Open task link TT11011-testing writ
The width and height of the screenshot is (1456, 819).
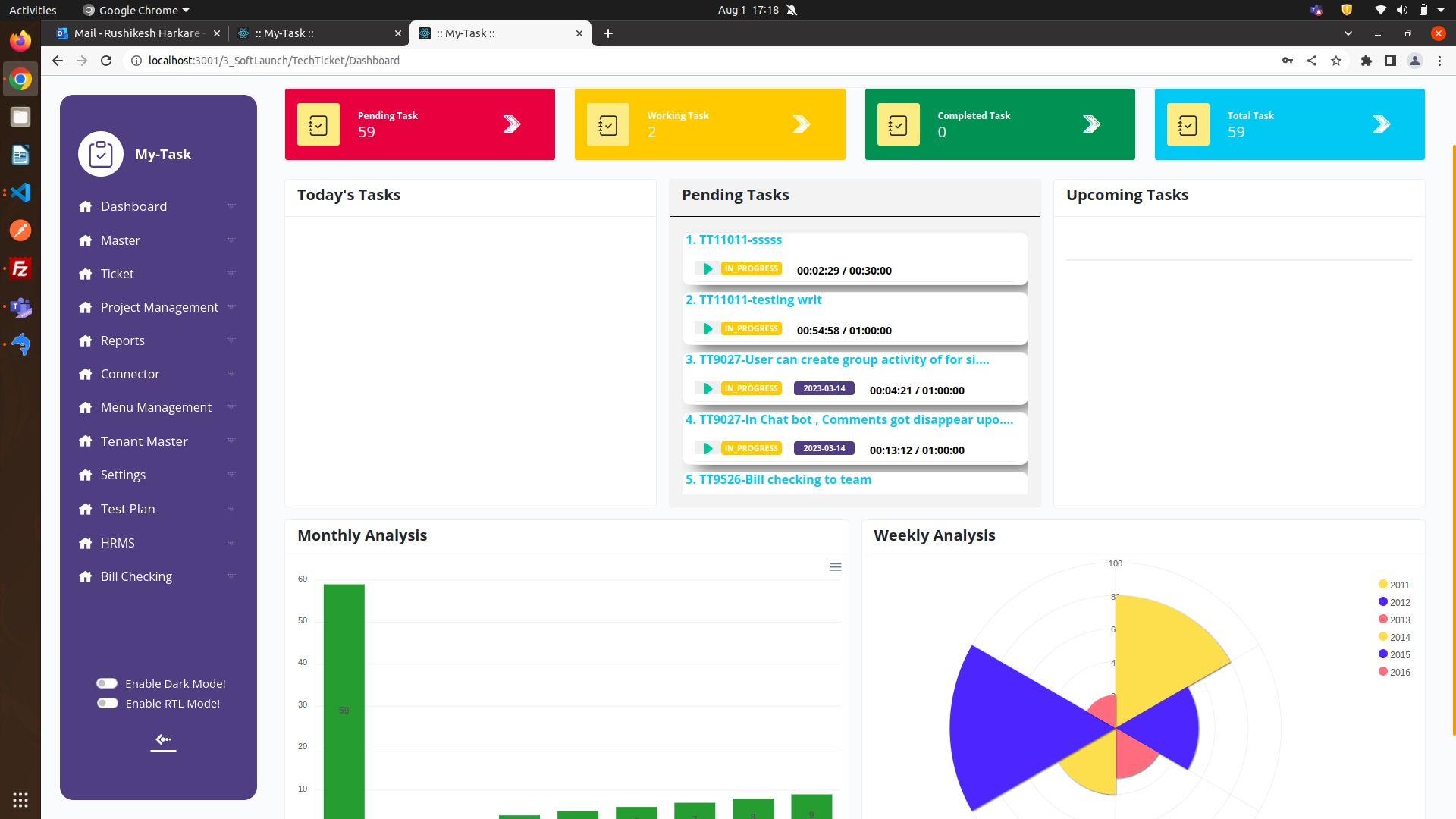[754, 300]
